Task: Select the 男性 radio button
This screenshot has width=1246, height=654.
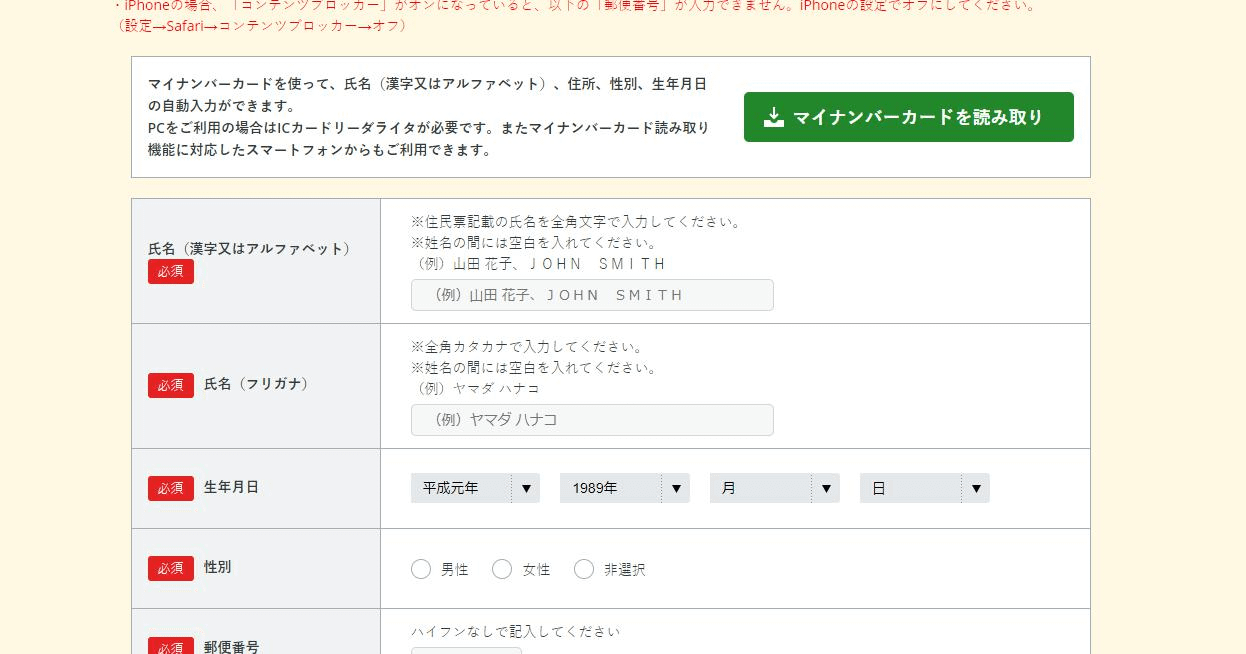Action: (421, 569)
